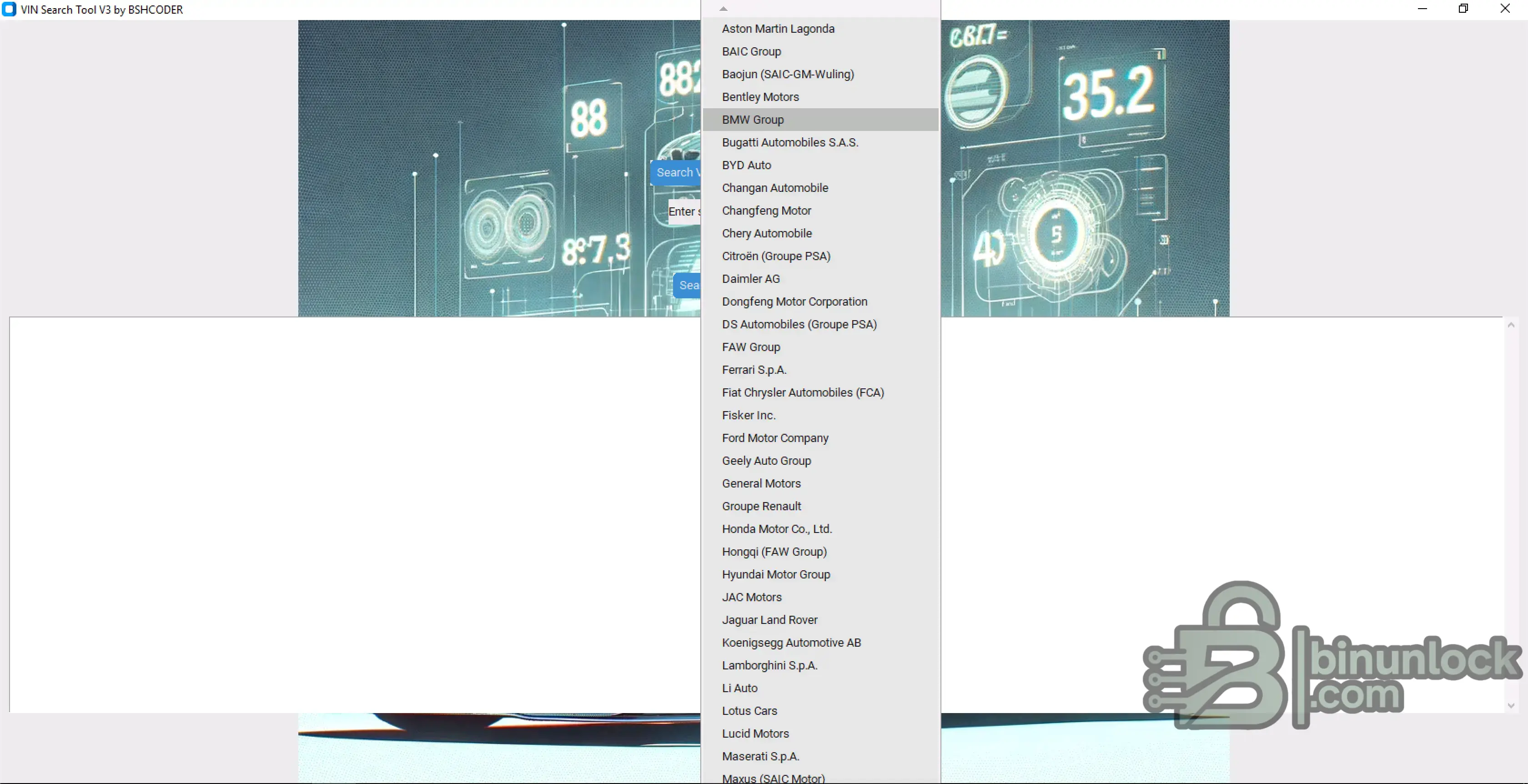Screen dimensions: 1528x784
Task: Choose BAIC Group manufacturer
Action: click(x=820, y=51)
